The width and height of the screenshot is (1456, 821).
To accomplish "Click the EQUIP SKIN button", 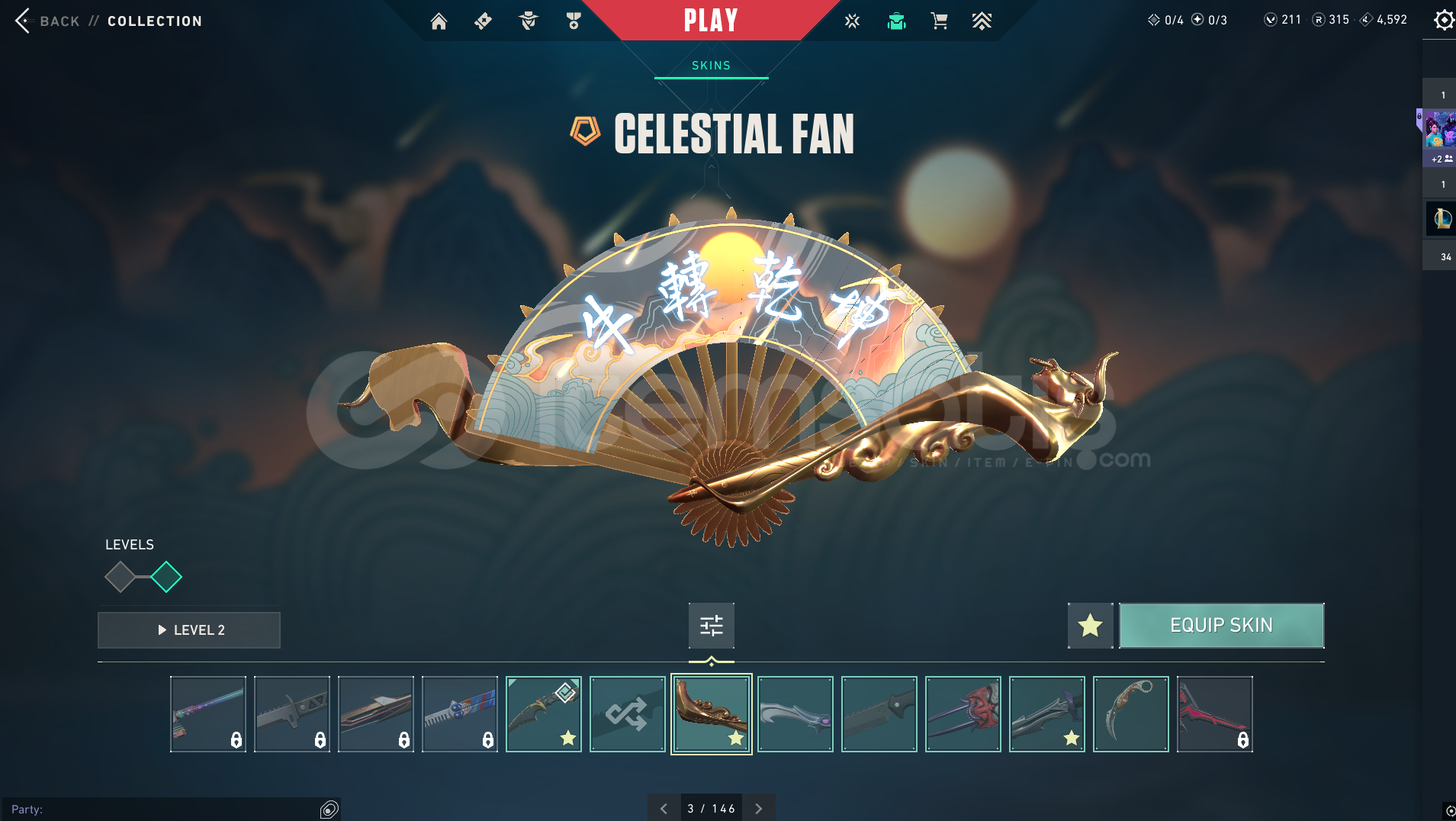I will 1221,626.
